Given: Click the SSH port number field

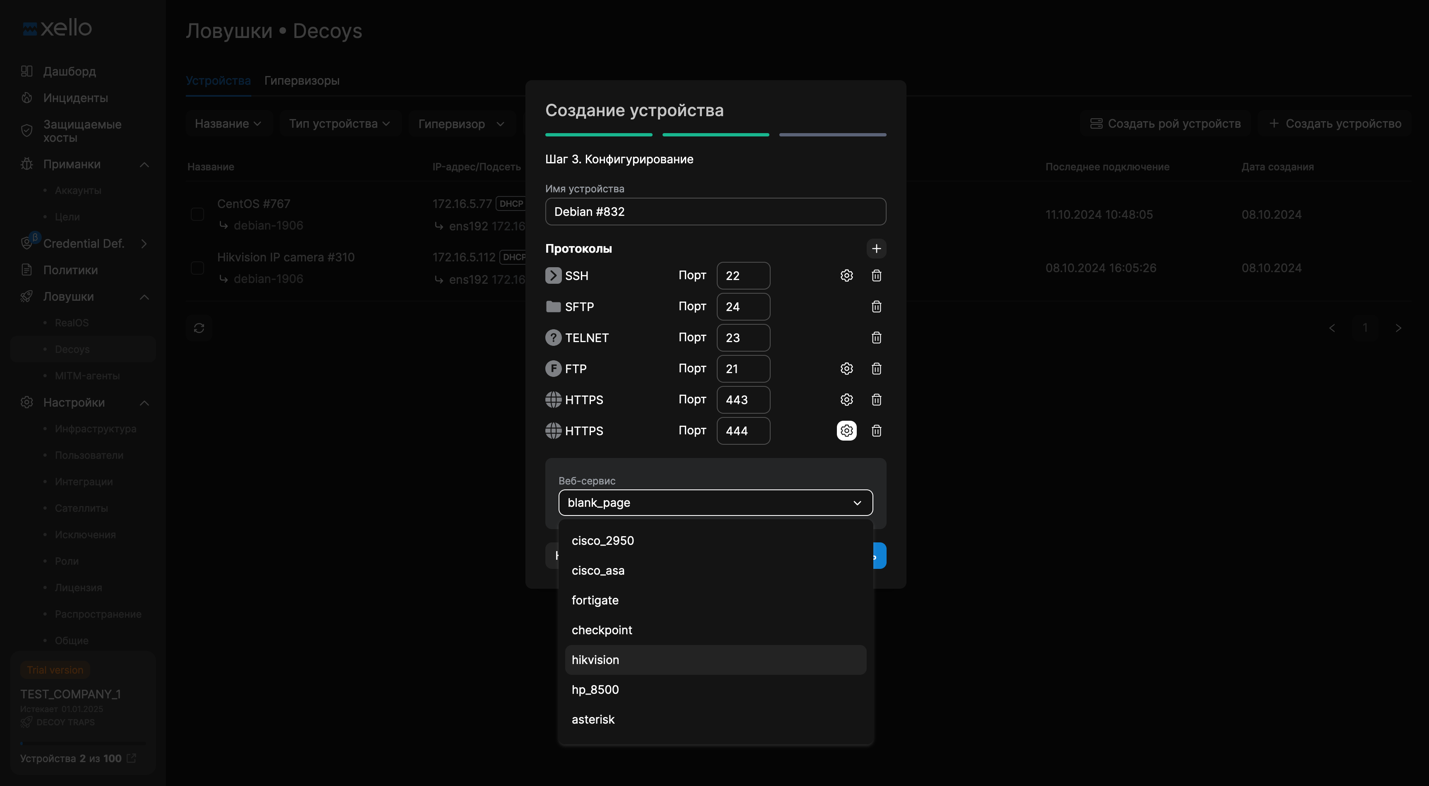Looking at the screenshot, I should click(x=743, y=276).
